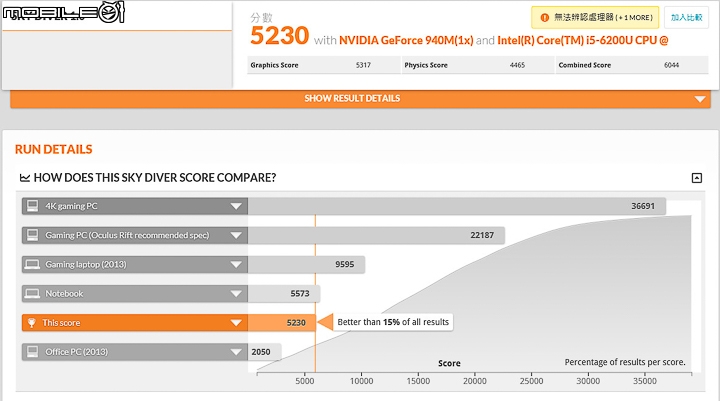Viewport: 720px width, 401px height.
Task: Click the Gaming PC Oculus Rift monitor icon
Action: pyautogui.click(x=32, y=235)
